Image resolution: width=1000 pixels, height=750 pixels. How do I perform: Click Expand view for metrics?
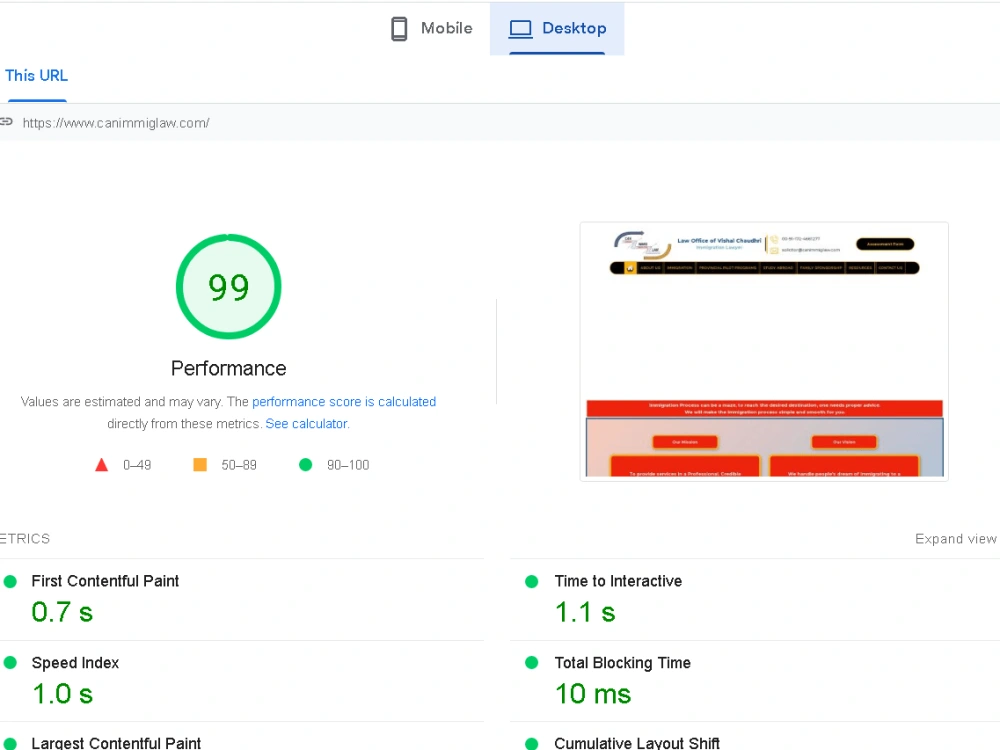[x=955, y=539]
